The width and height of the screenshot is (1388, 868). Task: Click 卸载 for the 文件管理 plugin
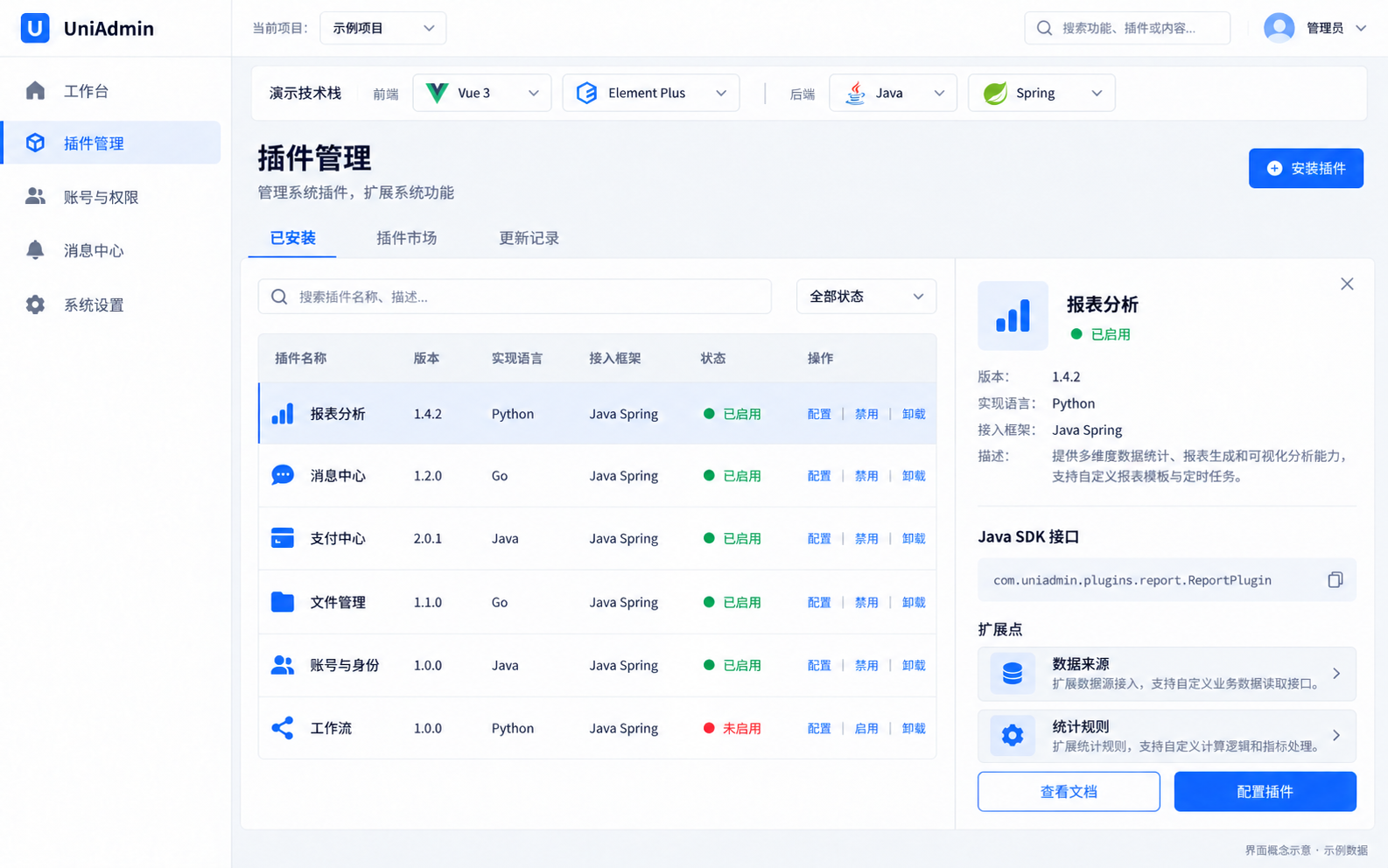[x=914, y=602]
